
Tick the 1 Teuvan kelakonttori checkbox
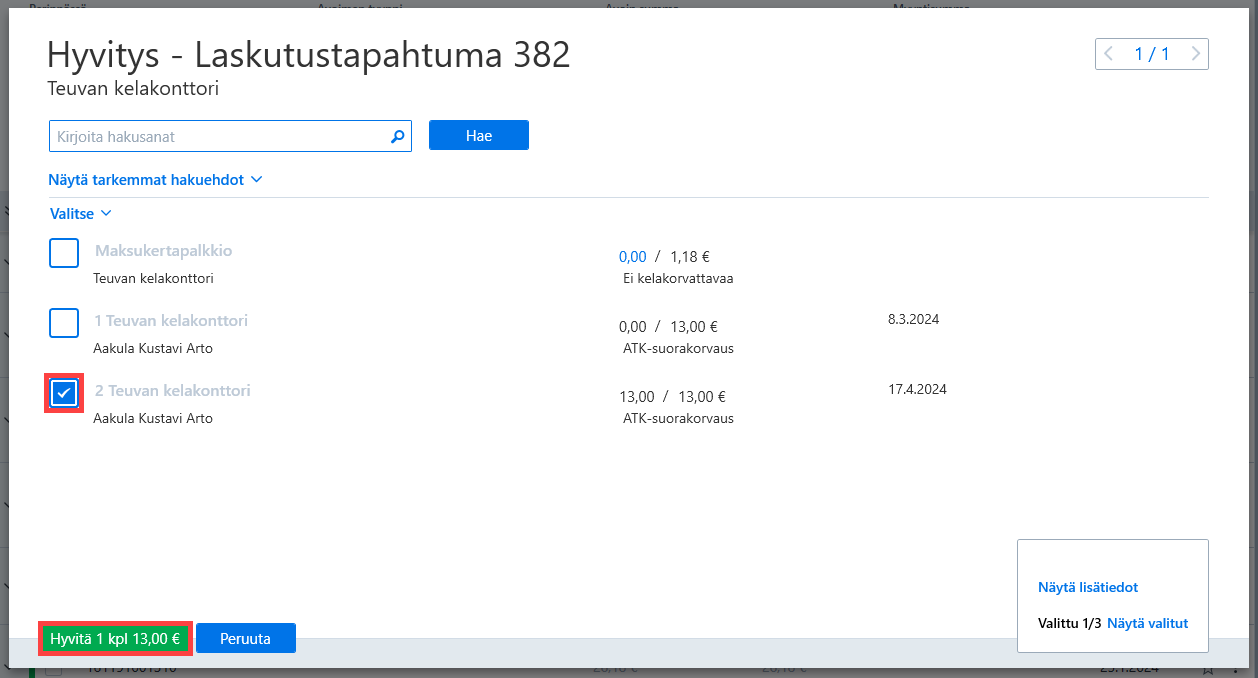coord(64,324)
